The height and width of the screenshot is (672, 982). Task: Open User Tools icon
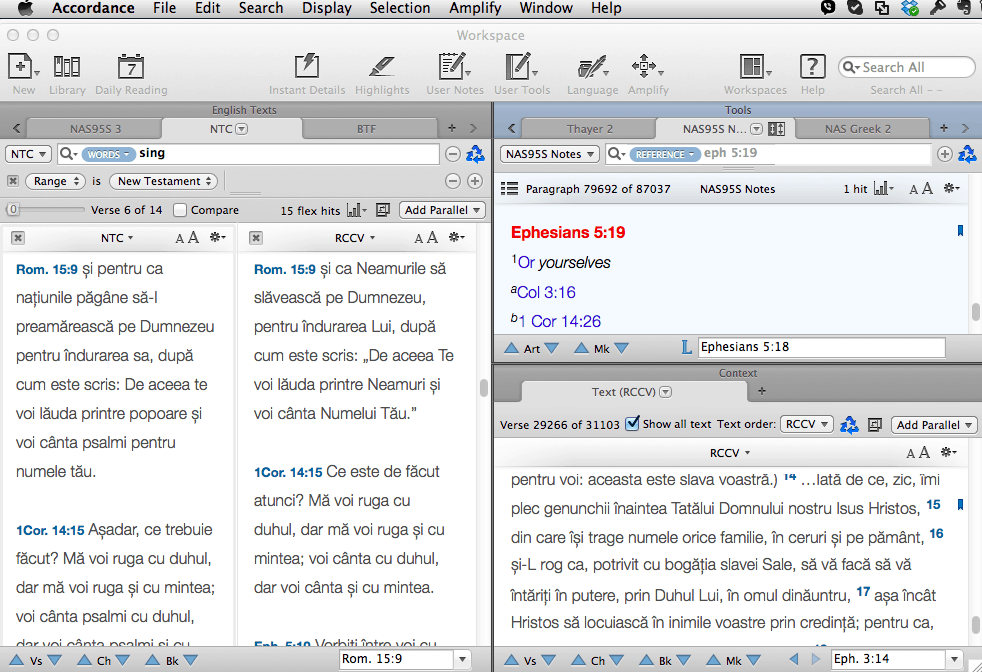pyautogui.click(x=519, y=66)
